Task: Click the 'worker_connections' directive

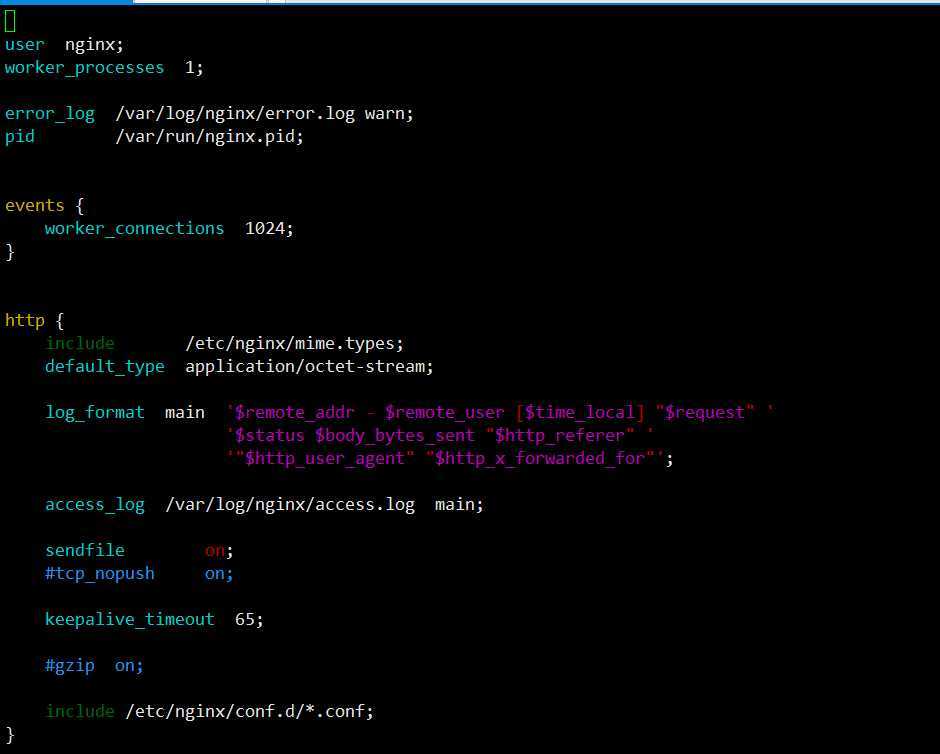Action: click(x=134, y=229)
